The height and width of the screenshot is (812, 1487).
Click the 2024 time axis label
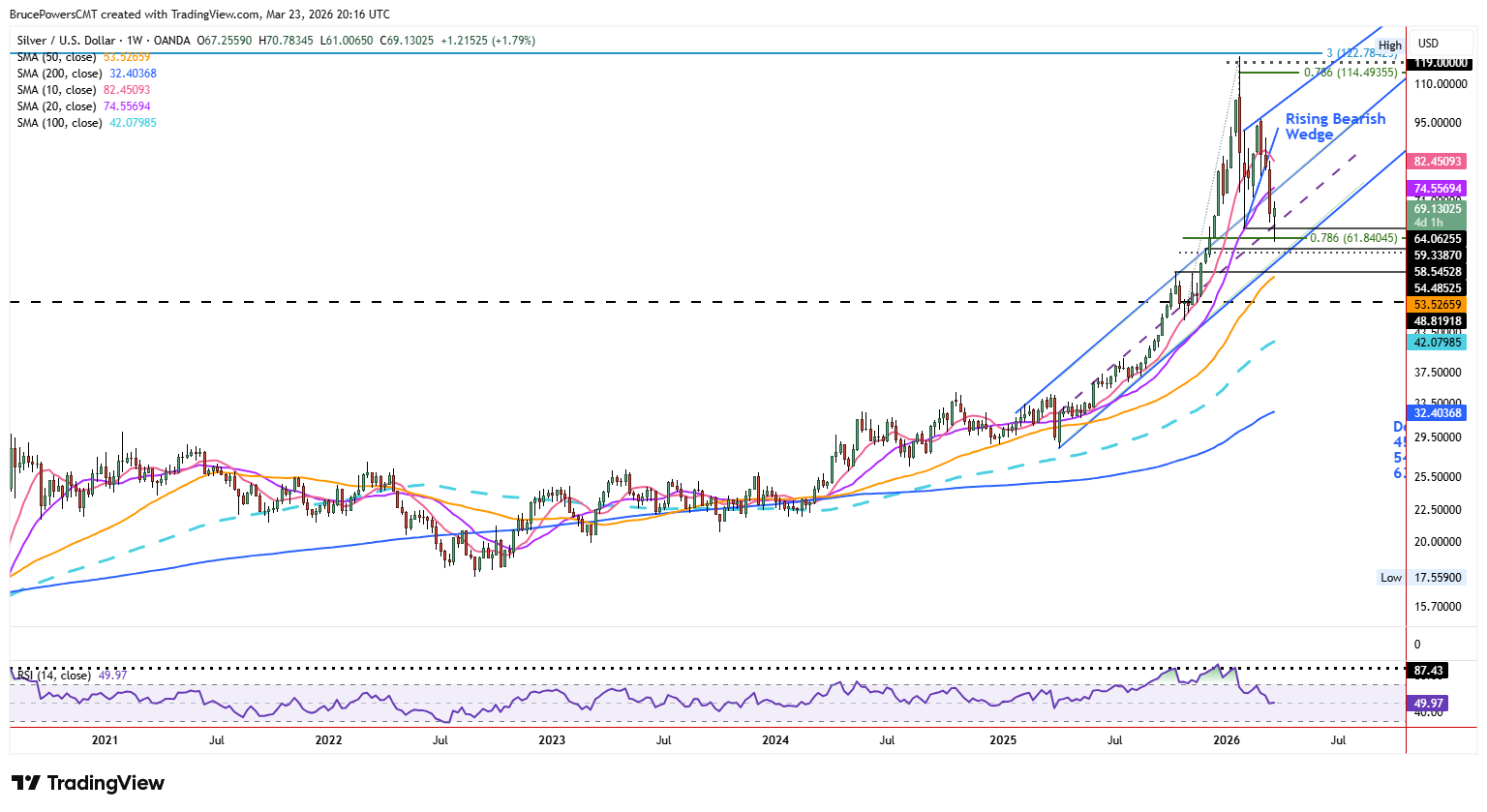click(775, 740)
